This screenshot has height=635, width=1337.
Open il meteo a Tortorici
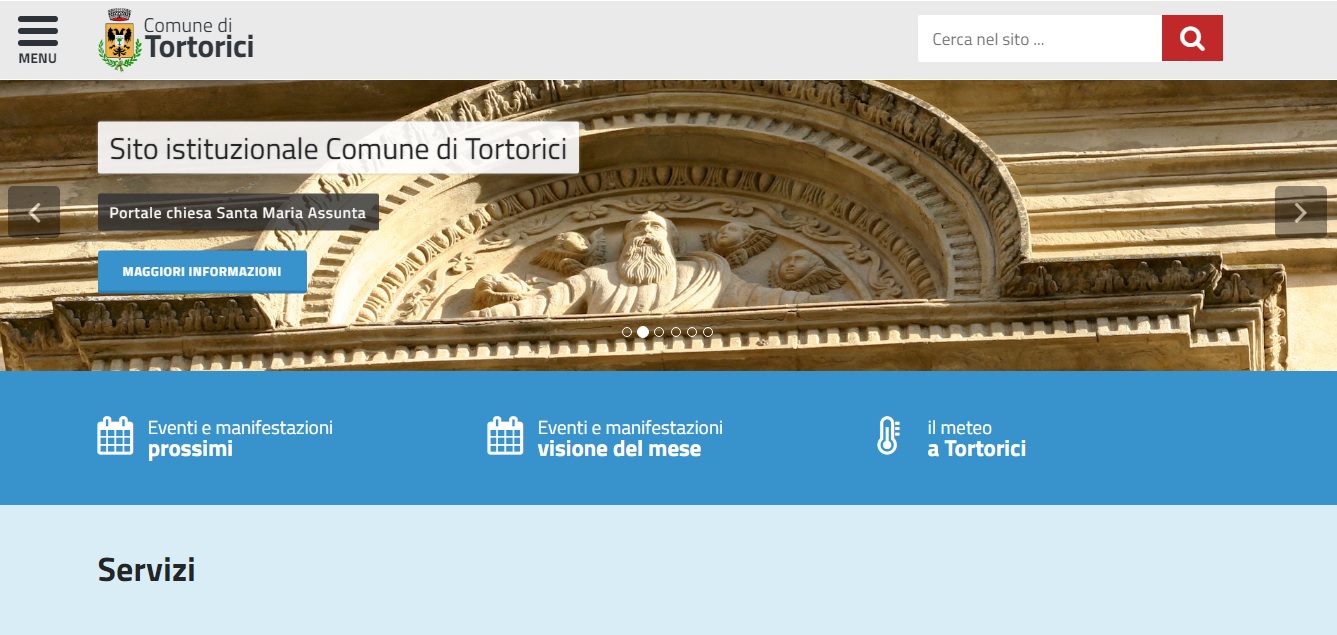coord(976,438)
